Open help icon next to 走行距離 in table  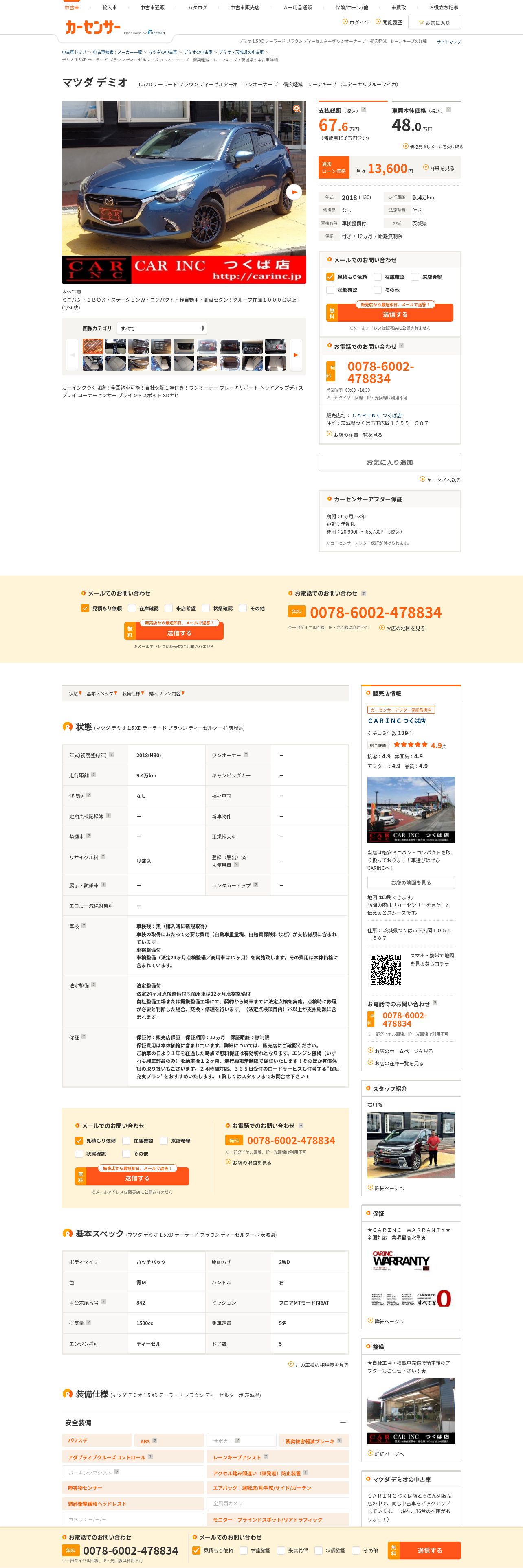93,775
